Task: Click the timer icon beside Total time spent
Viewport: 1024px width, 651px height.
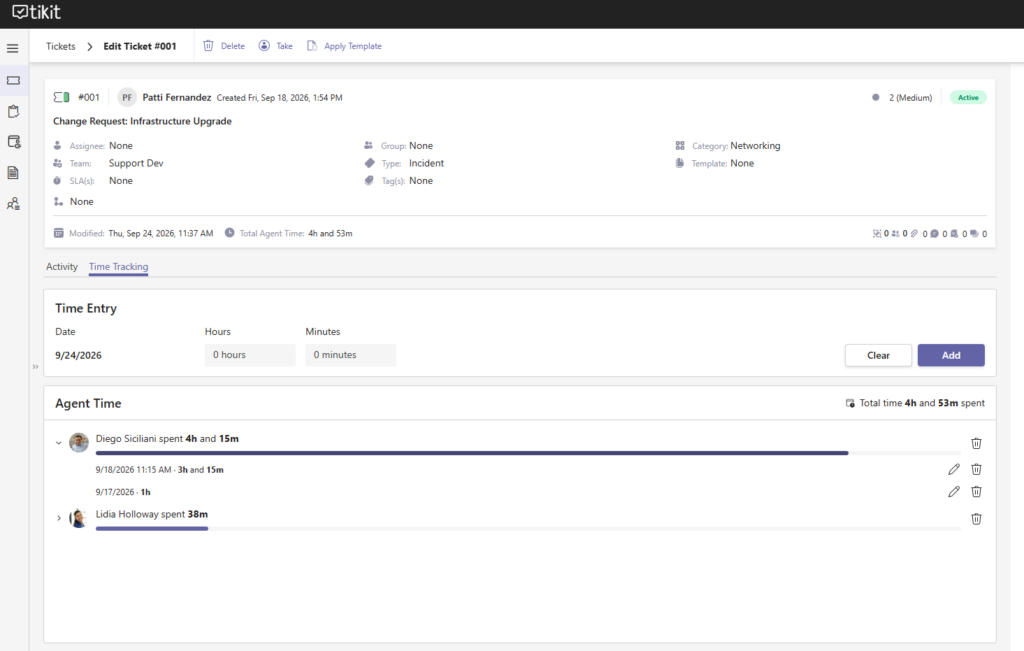Action: coord(850,404)
